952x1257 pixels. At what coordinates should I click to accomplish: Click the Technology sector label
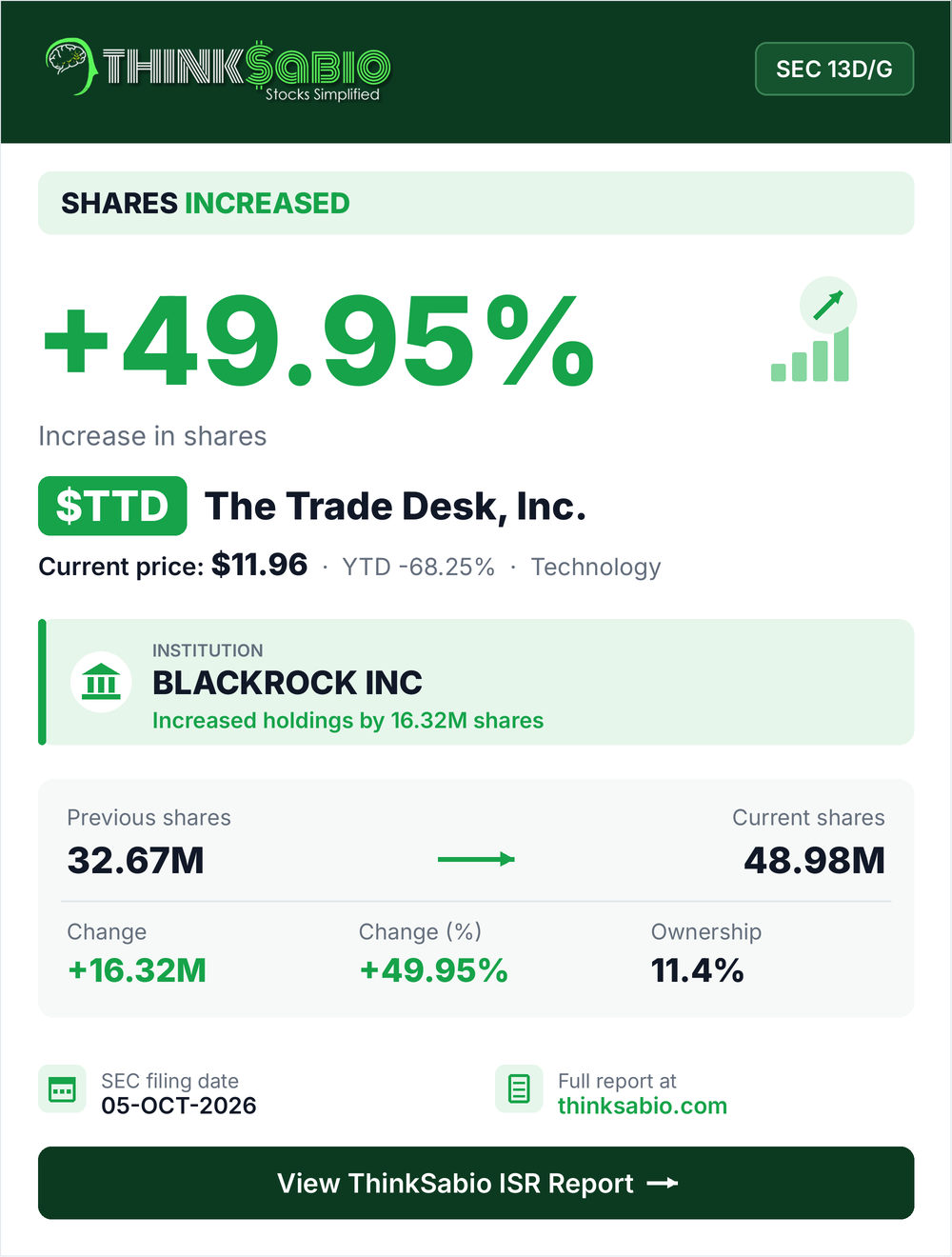[596, 567]
